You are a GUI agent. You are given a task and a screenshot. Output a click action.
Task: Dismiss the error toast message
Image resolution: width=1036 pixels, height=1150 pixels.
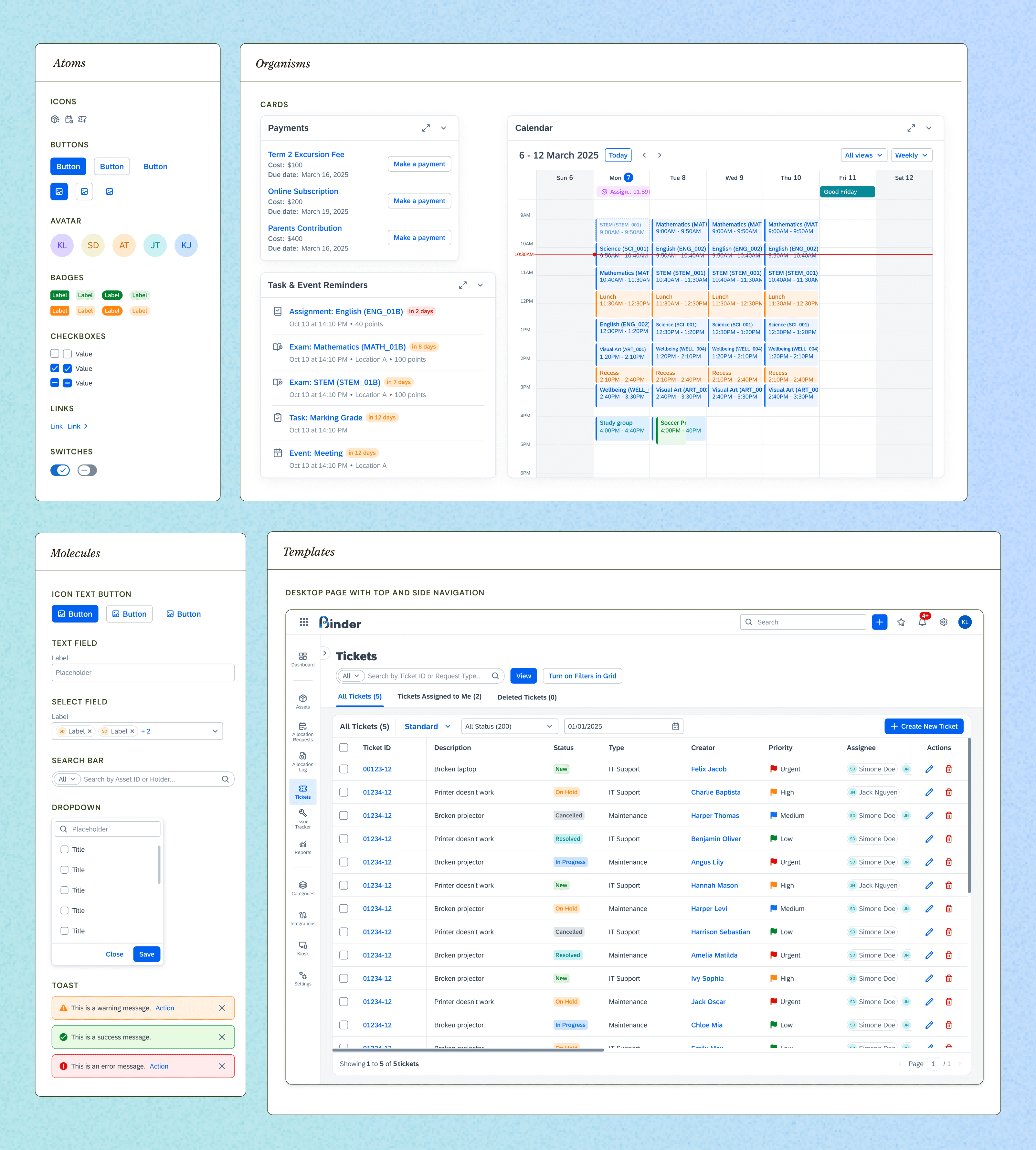pyautogui.click(x=222, y=1066)
